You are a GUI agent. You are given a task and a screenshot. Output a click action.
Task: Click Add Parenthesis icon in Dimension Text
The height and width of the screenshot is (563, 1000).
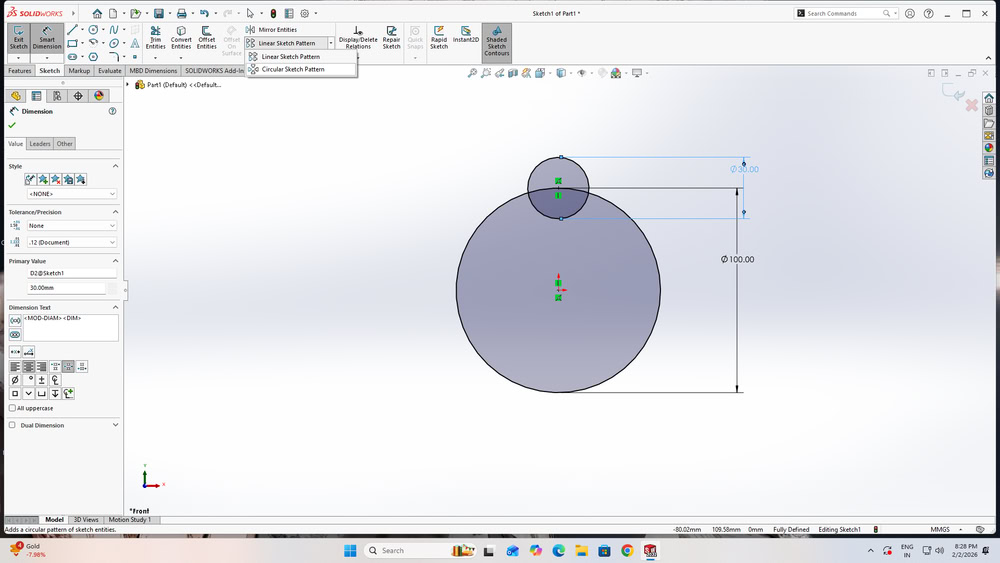[15, 321]
